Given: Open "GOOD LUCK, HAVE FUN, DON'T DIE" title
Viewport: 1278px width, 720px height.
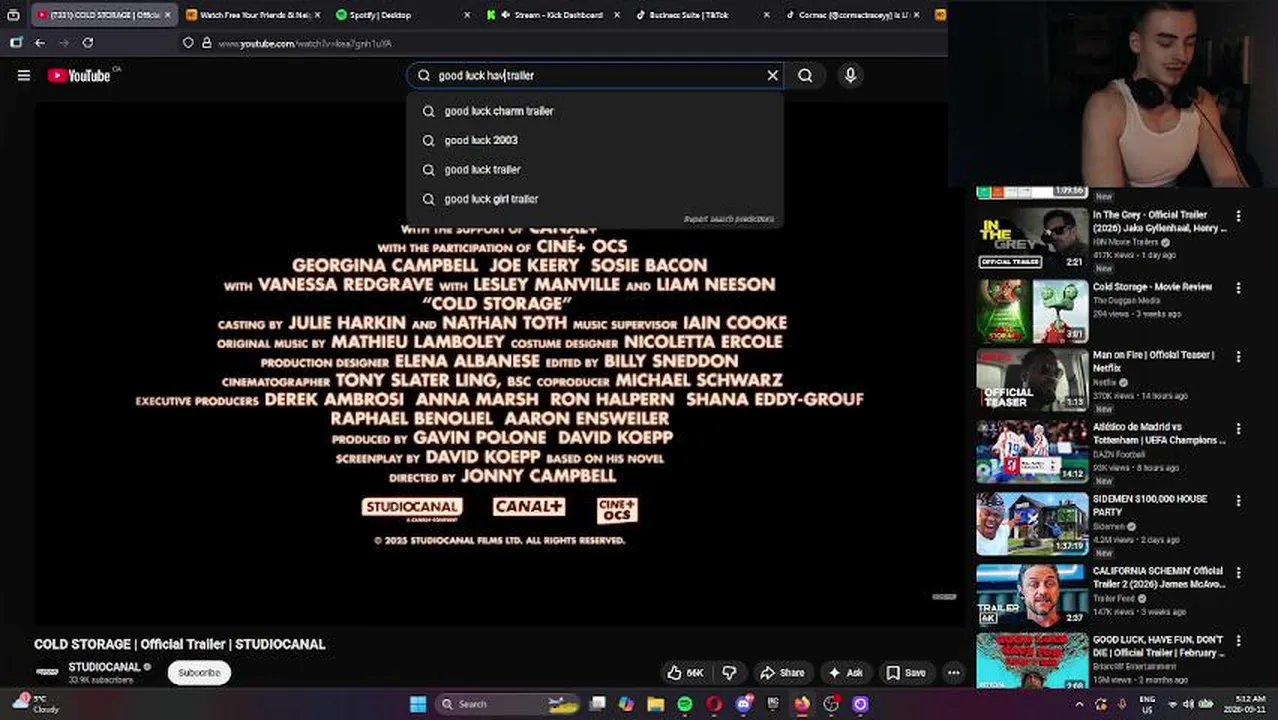Looking at the screenshot, I should [x=1158, y=646].
